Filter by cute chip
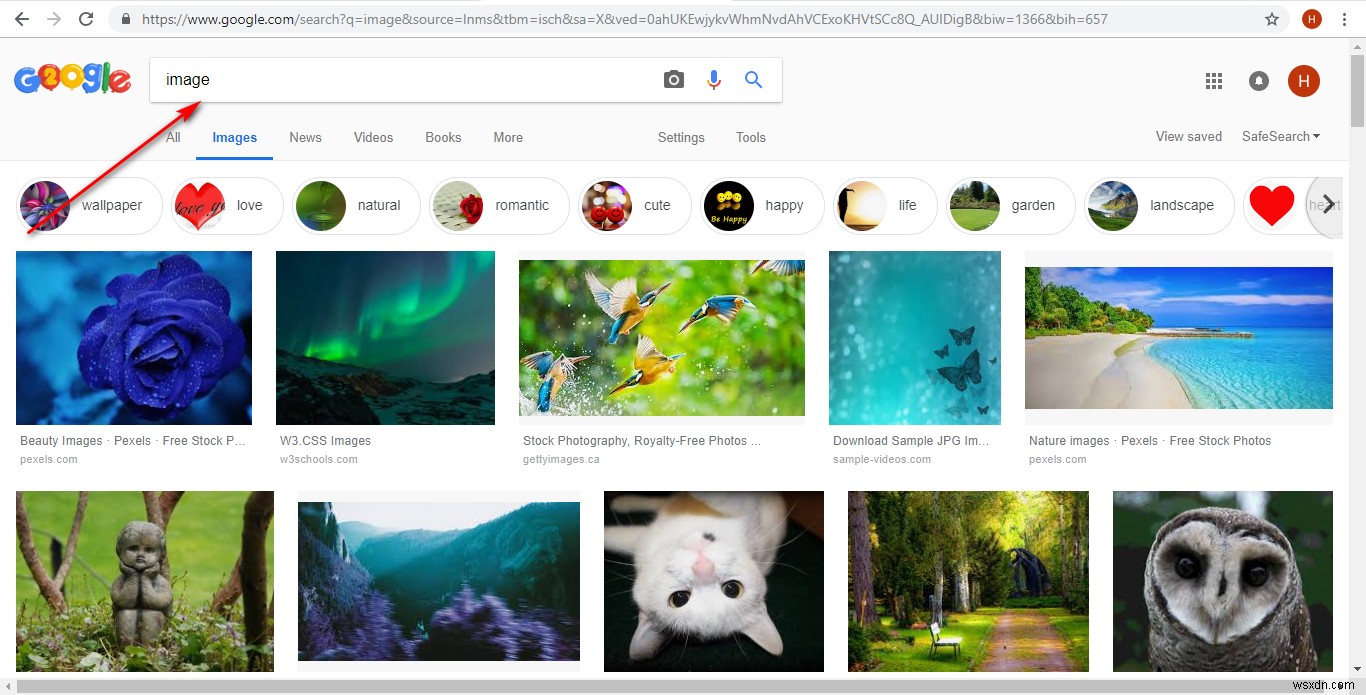 (x=634, y=205)
